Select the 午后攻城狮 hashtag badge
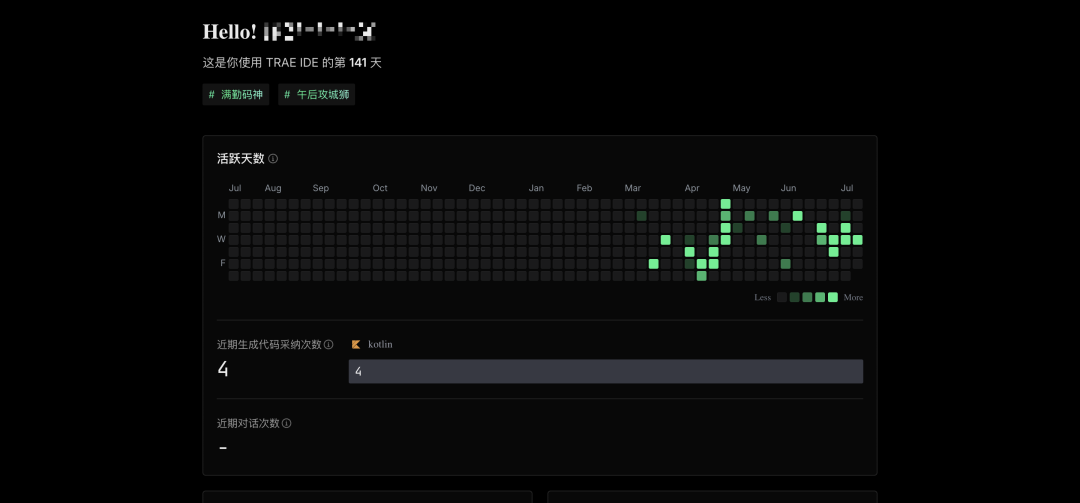 pos(317,95)
